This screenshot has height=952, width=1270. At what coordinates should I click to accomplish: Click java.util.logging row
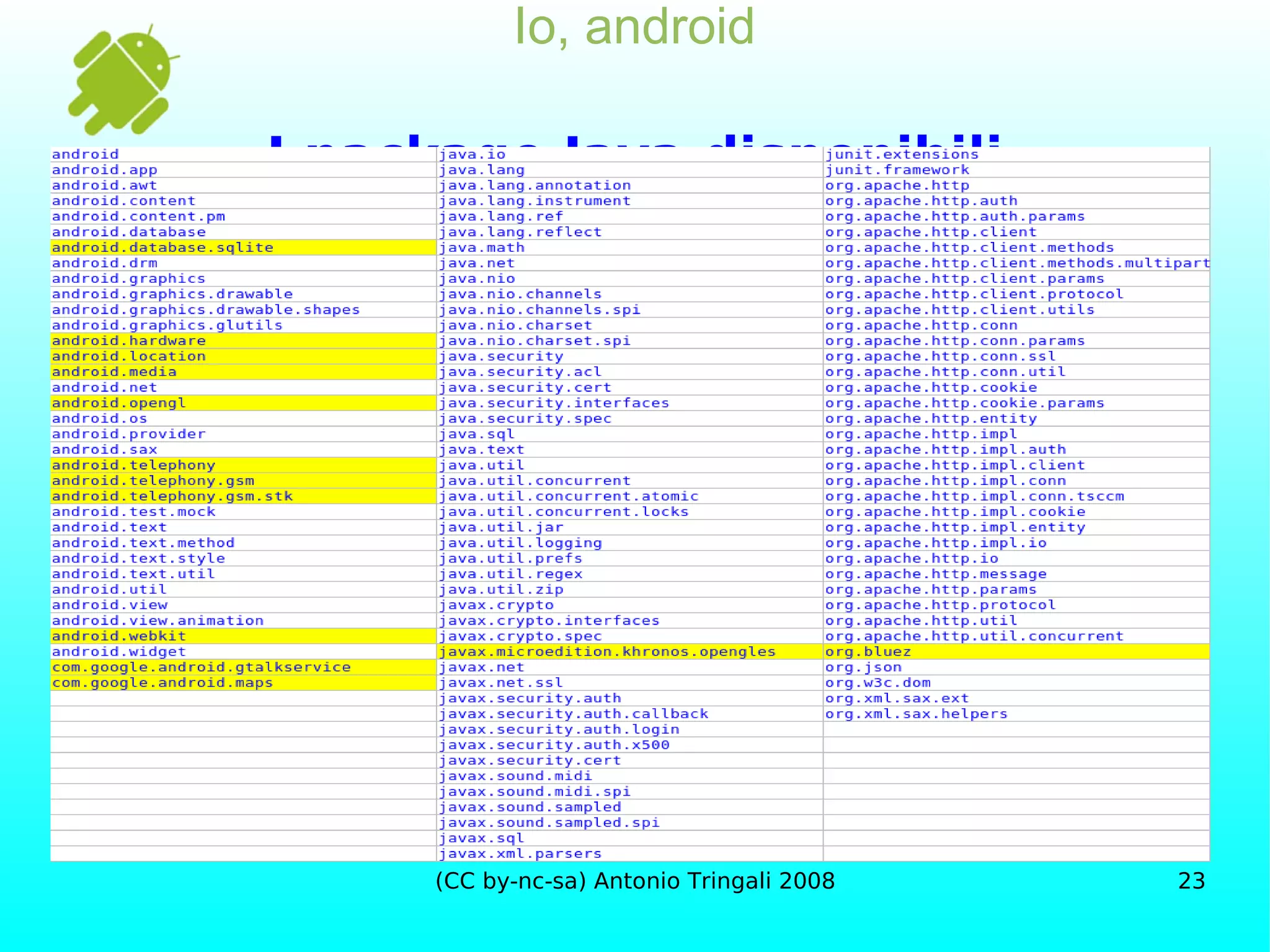(630, 543)
